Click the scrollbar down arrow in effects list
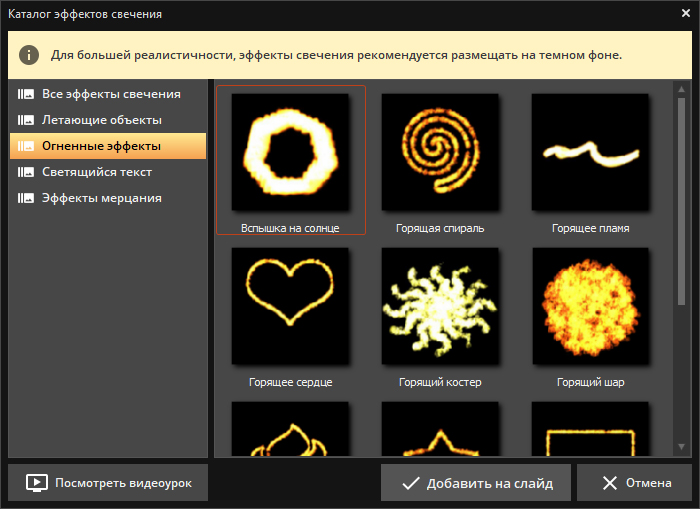 pyautogui.click(x=681, y=446)
